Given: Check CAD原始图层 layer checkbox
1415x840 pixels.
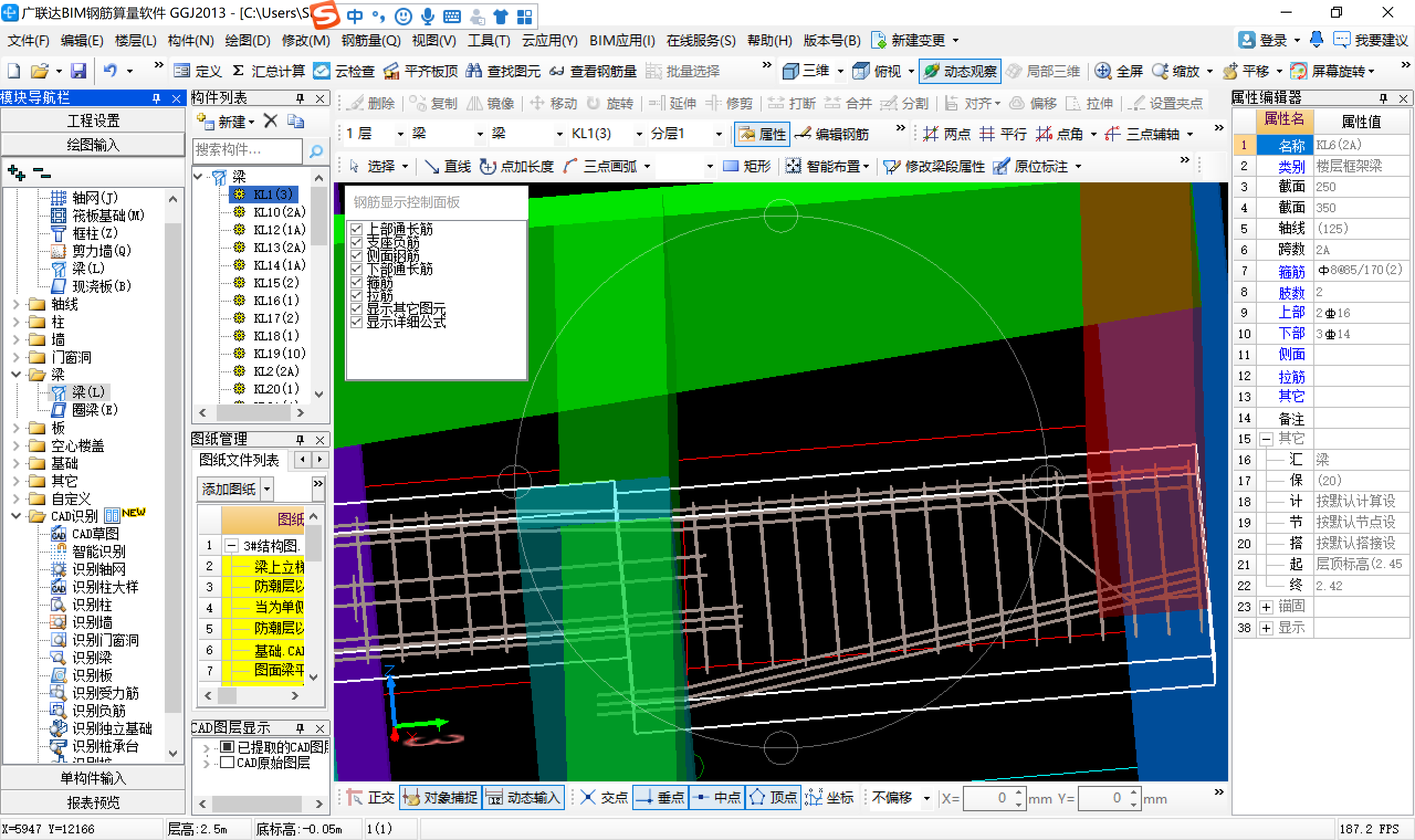Looking at the screenshot, I should click(x=227, y=763).
